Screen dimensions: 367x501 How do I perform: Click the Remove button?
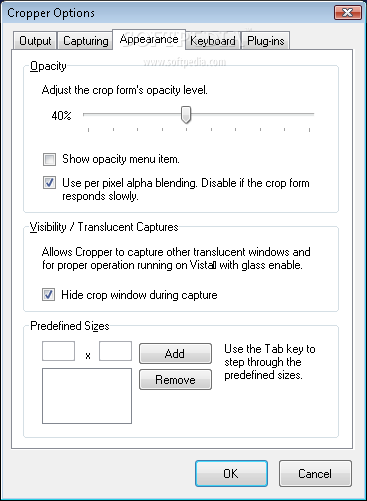tap(175, 379)
